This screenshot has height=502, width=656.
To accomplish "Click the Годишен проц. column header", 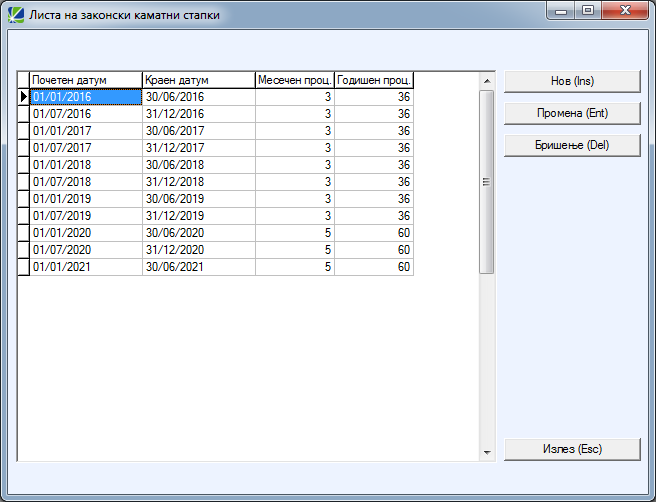I will click(x=374, y=80).
